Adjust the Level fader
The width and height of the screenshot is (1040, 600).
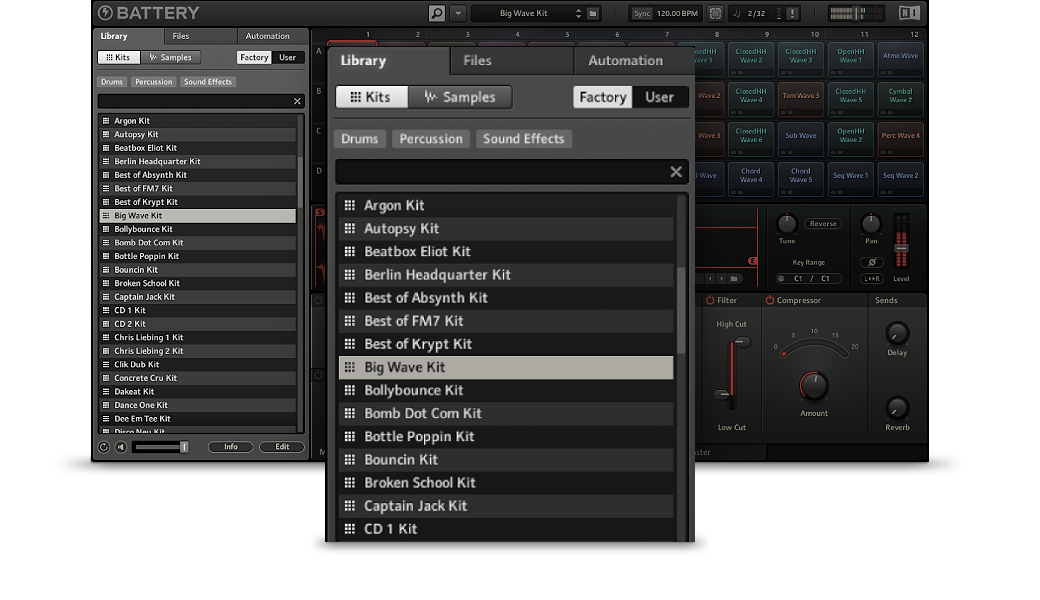coord(901,247)
